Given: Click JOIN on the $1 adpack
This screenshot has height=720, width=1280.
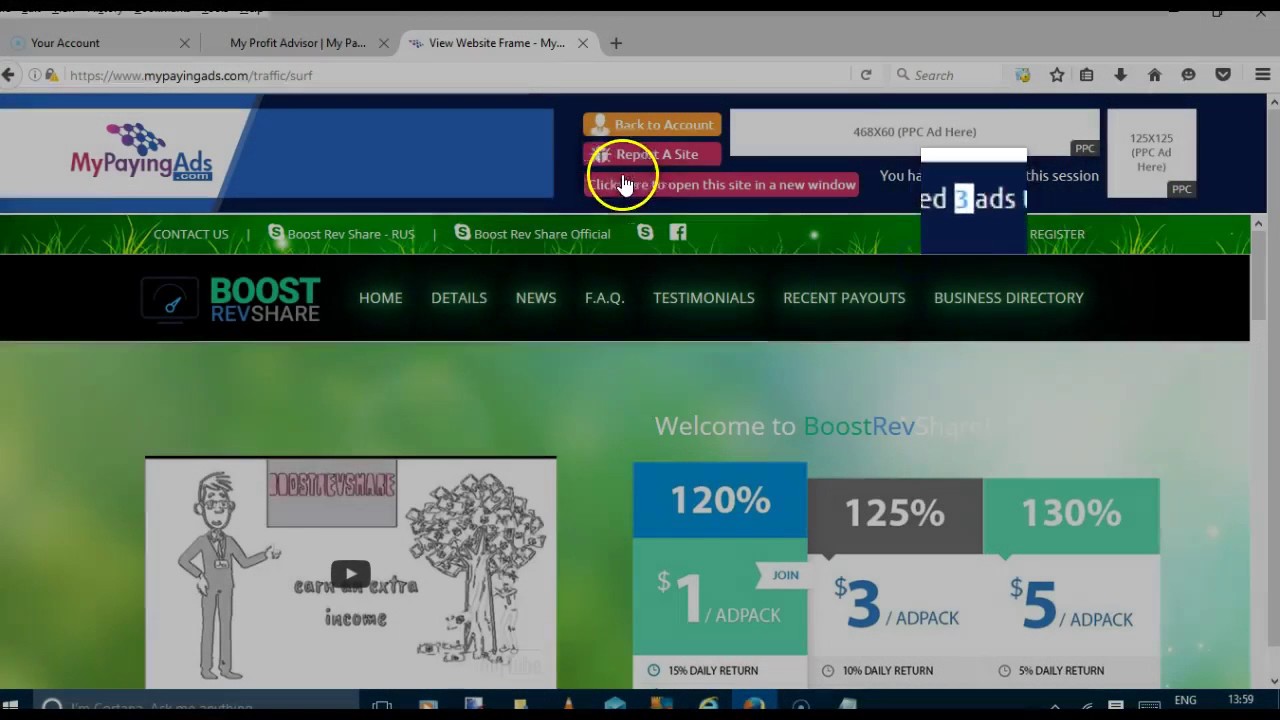Looking at the screenshot, I should [785, 575].
